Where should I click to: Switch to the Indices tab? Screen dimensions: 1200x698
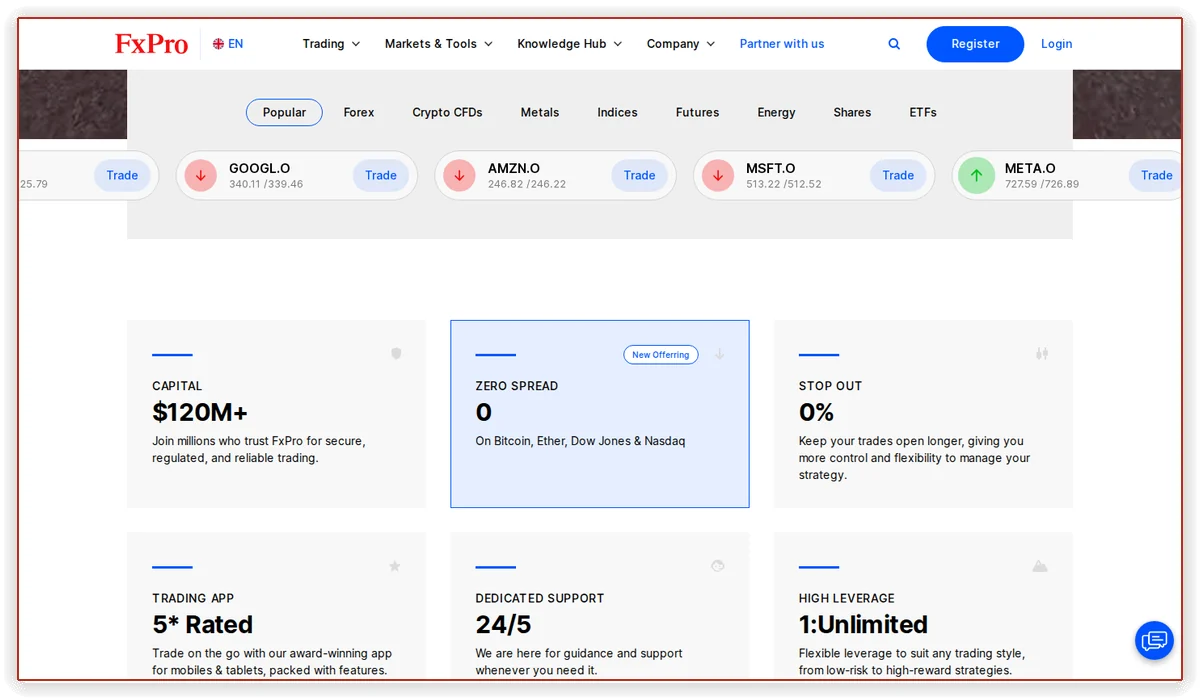617,112
